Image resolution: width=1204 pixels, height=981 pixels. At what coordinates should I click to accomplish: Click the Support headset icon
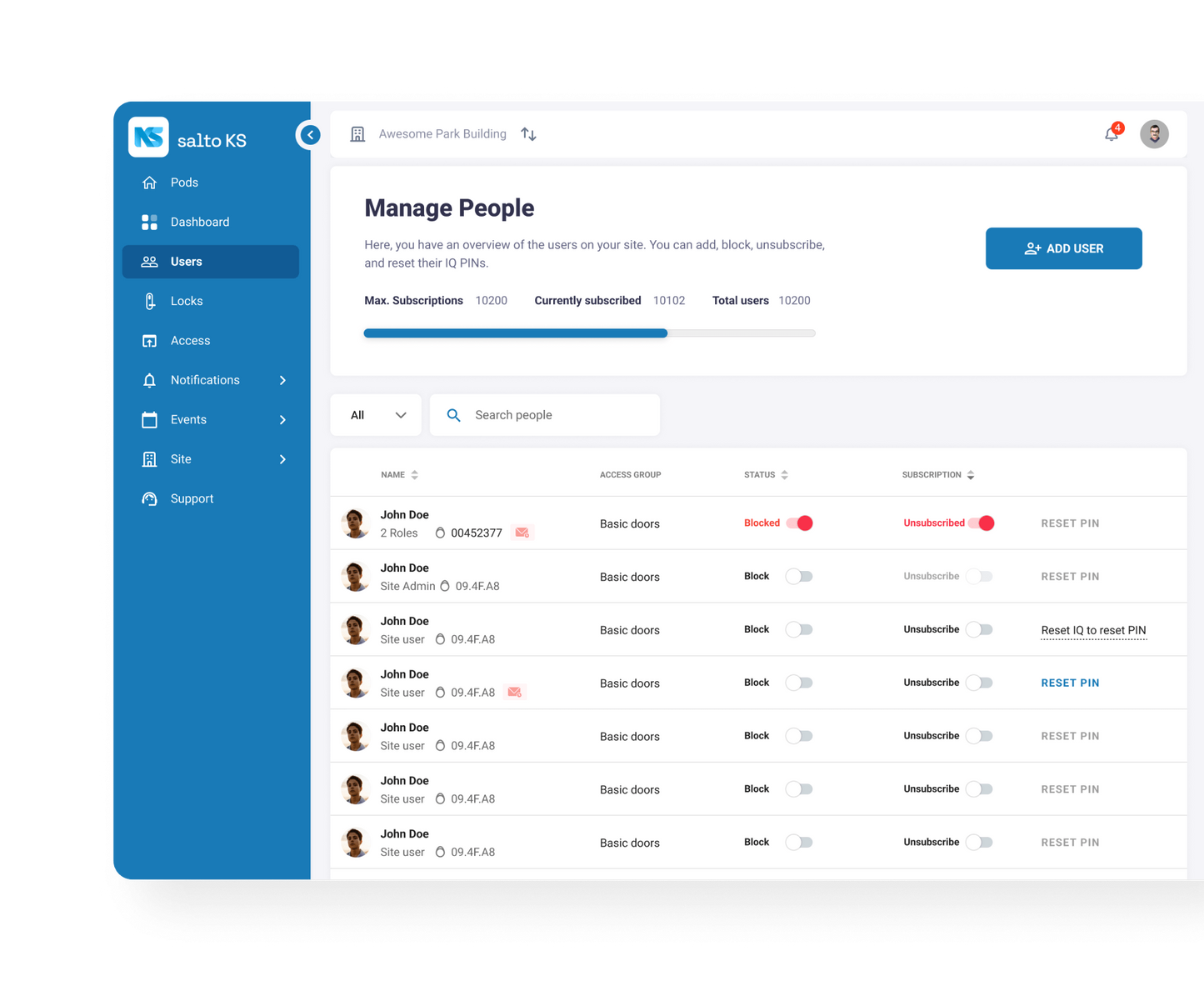[x=150, y=498]
